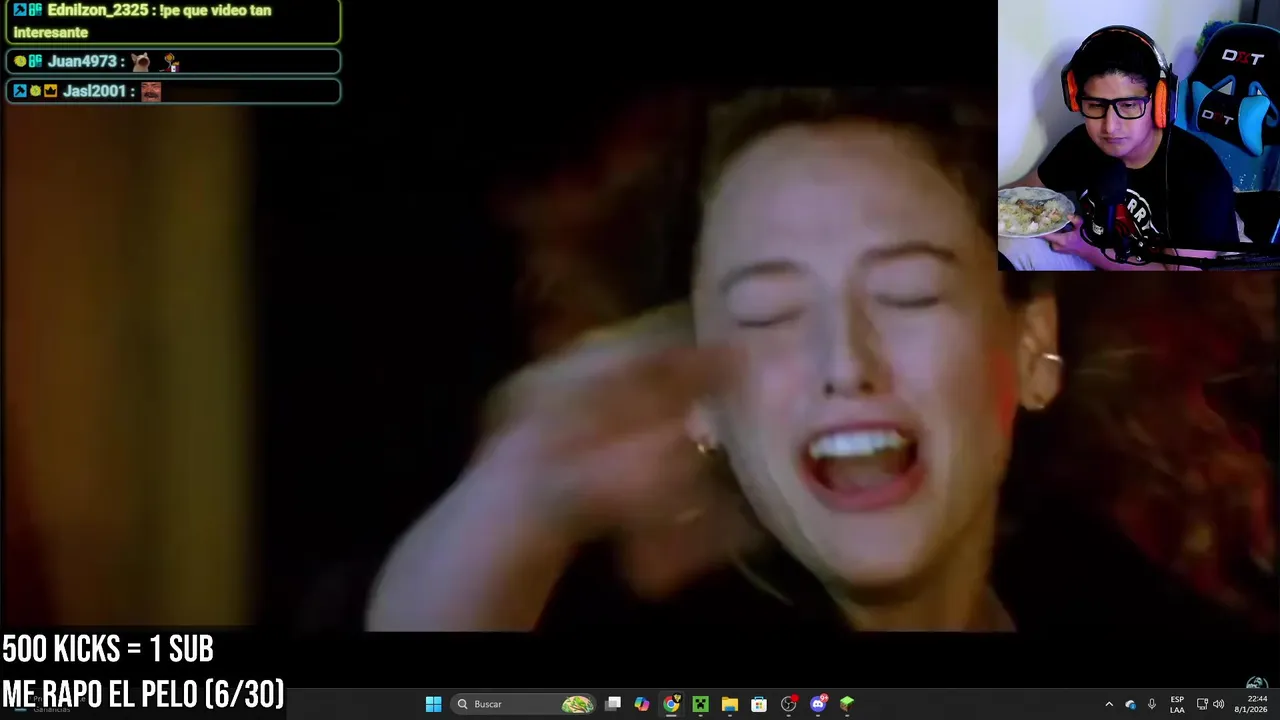Screen dimensions: 1280x720
Task: Click the Buscar taskbar search field
Action: click(x=524, y=704)
